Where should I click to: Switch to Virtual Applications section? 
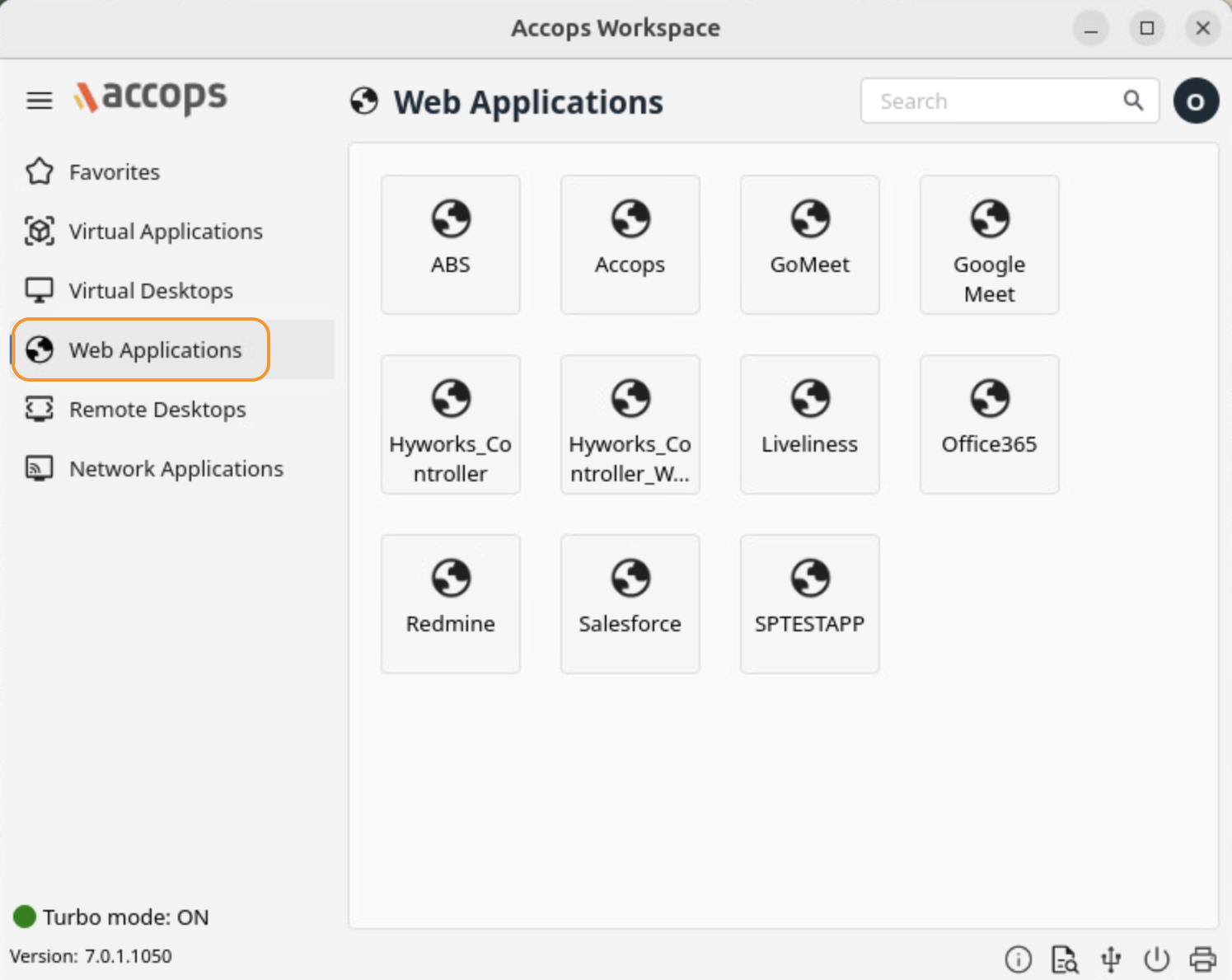(165, 232)
